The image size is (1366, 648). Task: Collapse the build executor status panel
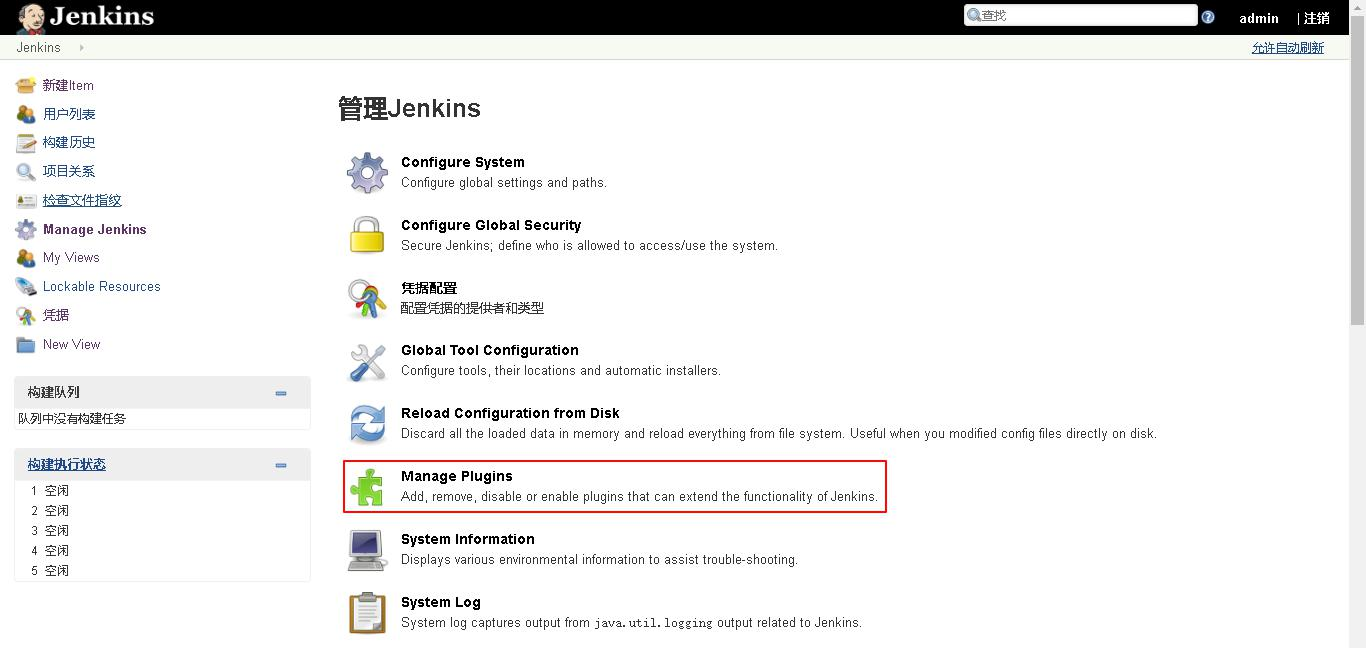click(281, 465)
